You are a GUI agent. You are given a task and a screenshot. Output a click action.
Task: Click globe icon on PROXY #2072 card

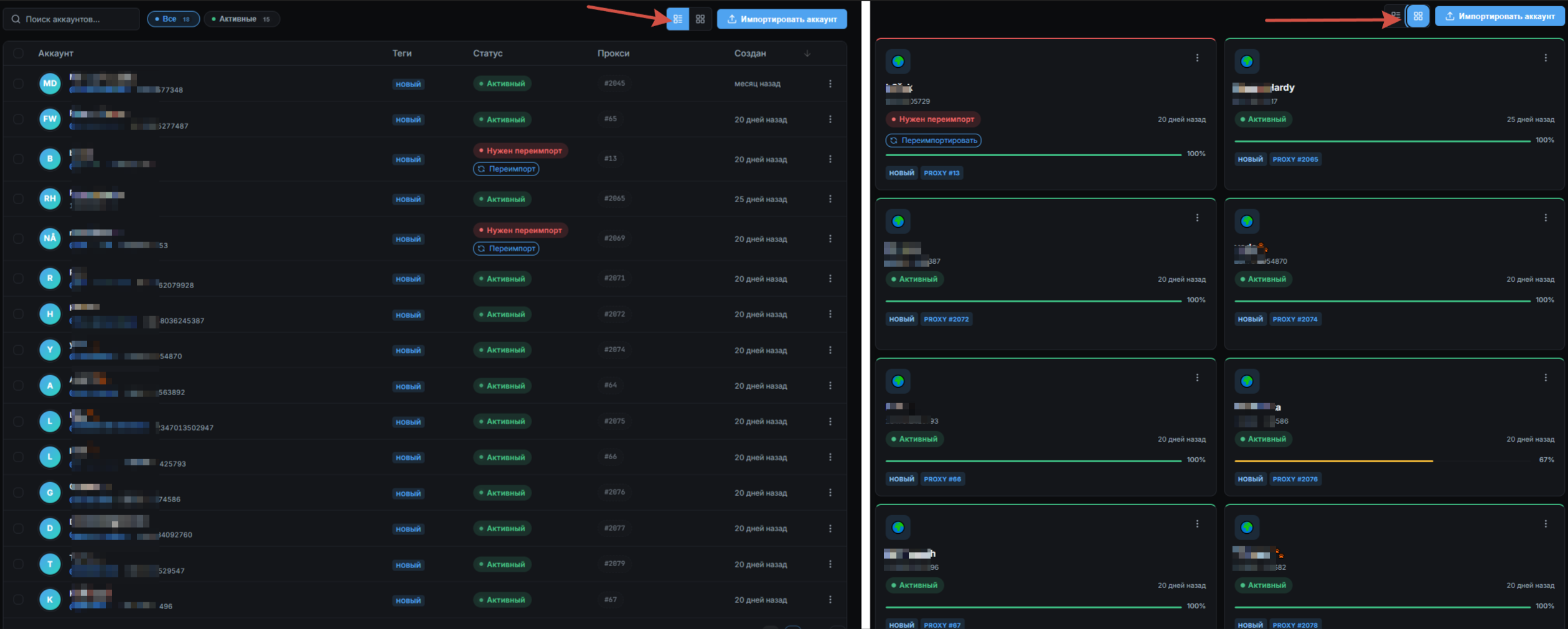898,221
